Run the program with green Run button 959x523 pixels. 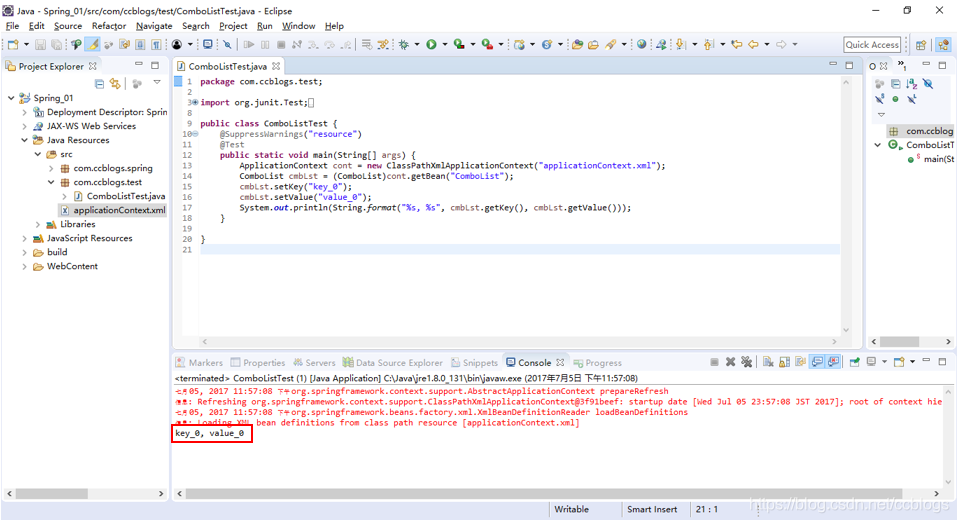[x=431, y=45]
